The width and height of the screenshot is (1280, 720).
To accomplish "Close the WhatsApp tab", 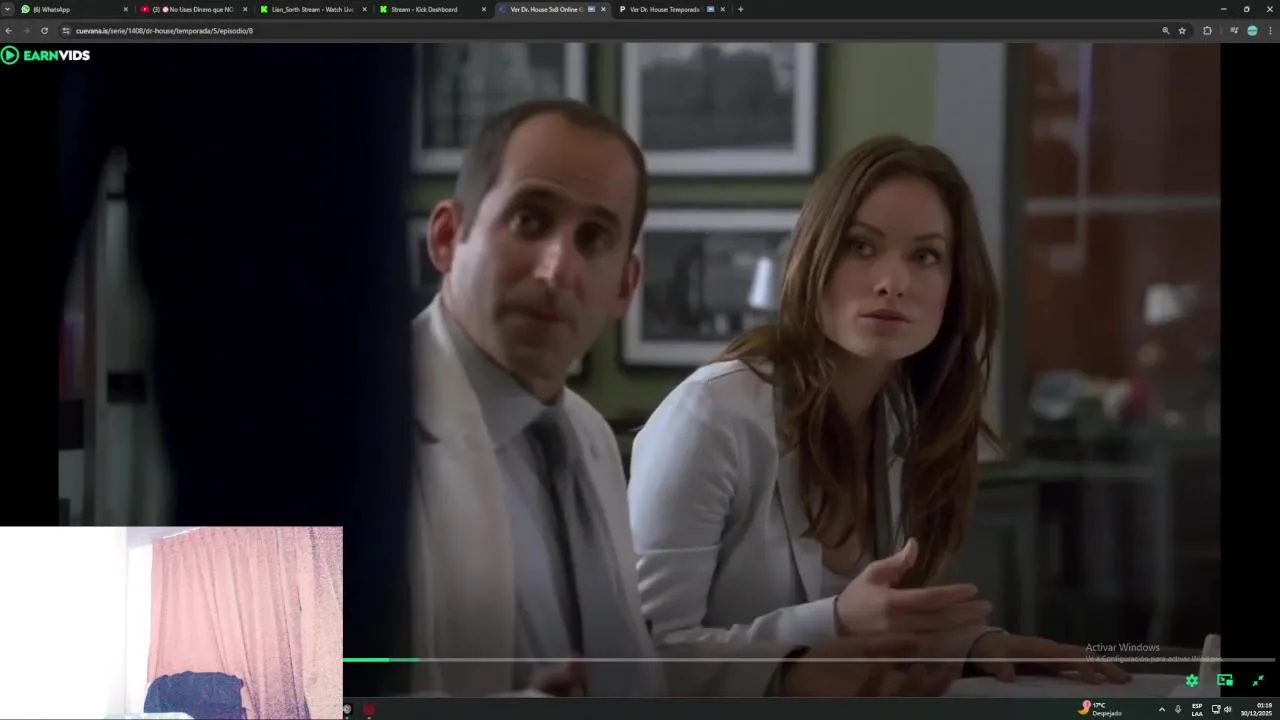I will pyautogui.click(x=126, y=9).
